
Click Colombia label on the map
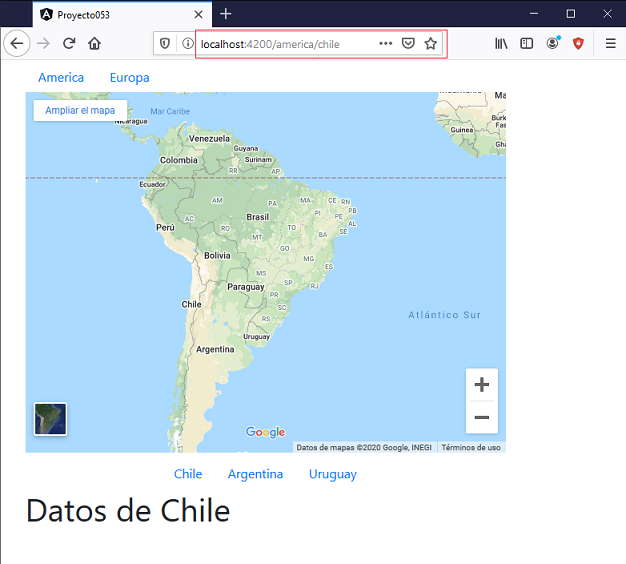pos(178,160)
